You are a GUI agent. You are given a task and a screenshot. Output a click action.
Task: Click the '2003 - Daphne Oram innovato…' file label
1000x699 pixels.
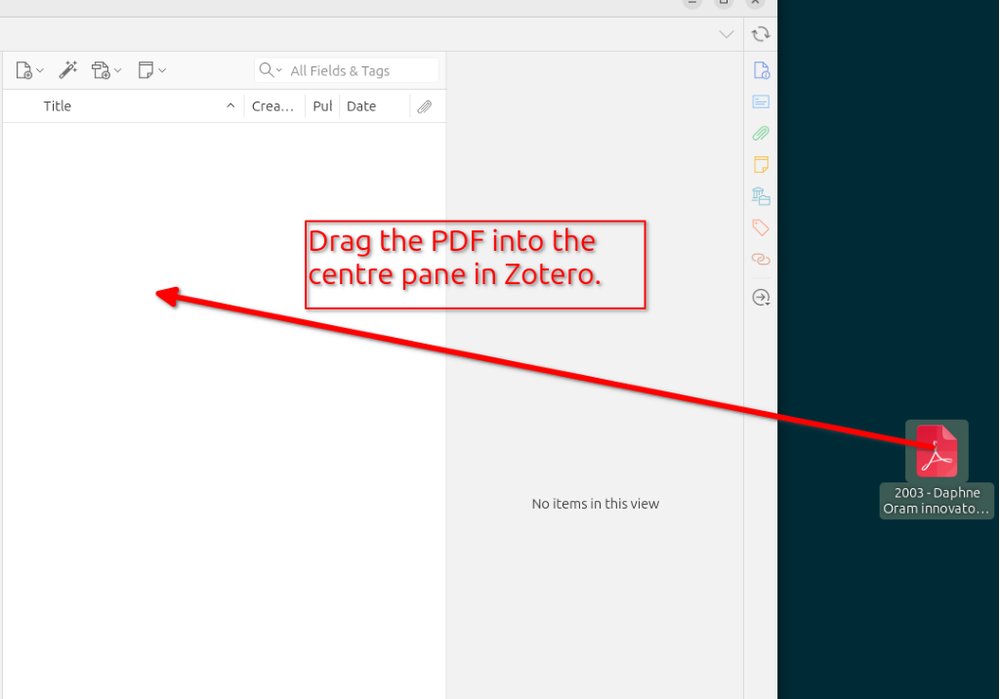point(936,501)
